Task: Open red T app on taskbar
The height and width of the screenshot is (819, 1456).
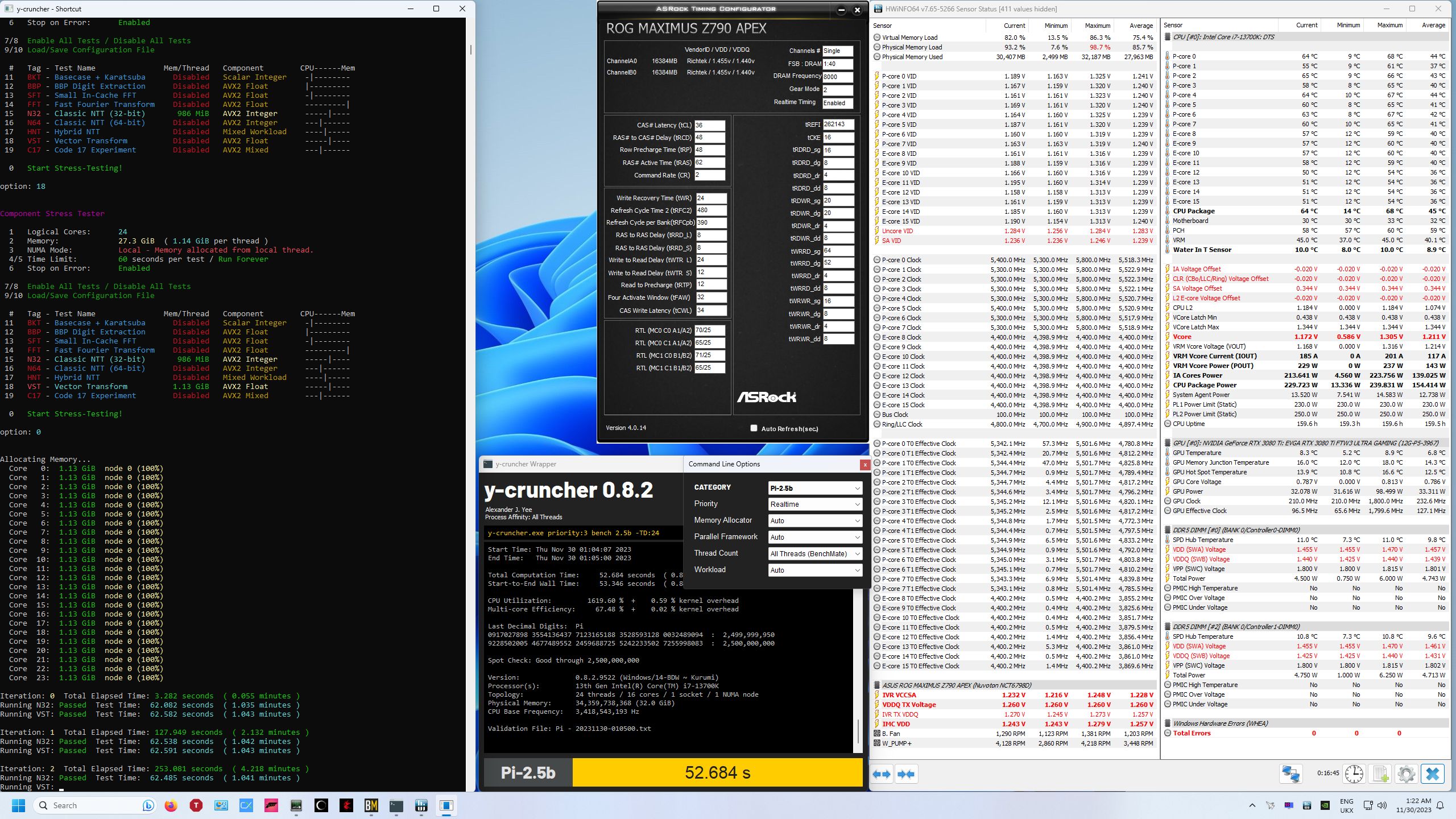Action: click(196, 805)
